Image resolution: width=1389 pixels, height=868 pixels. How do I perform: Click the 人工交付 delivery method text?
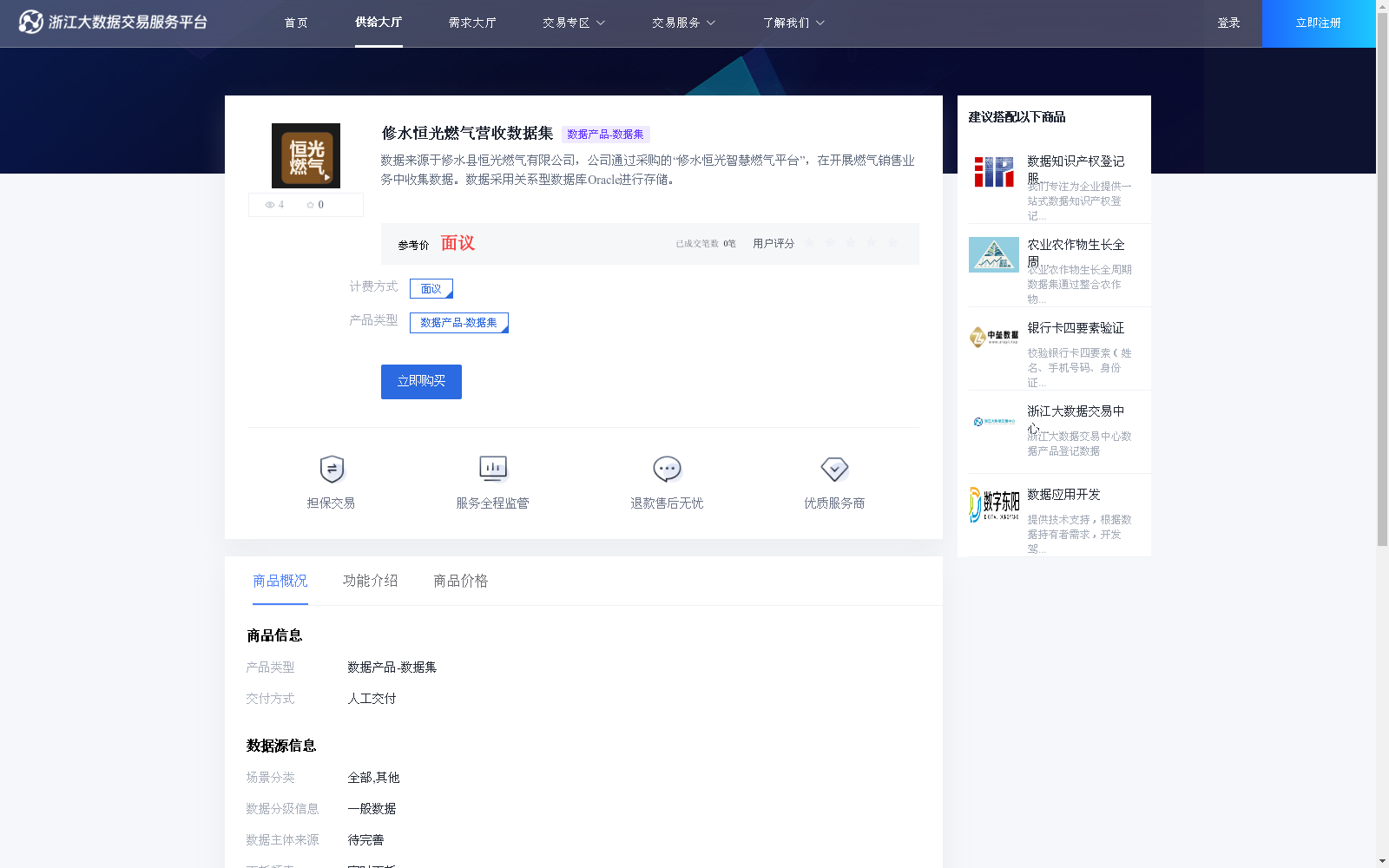pos(372,699)
